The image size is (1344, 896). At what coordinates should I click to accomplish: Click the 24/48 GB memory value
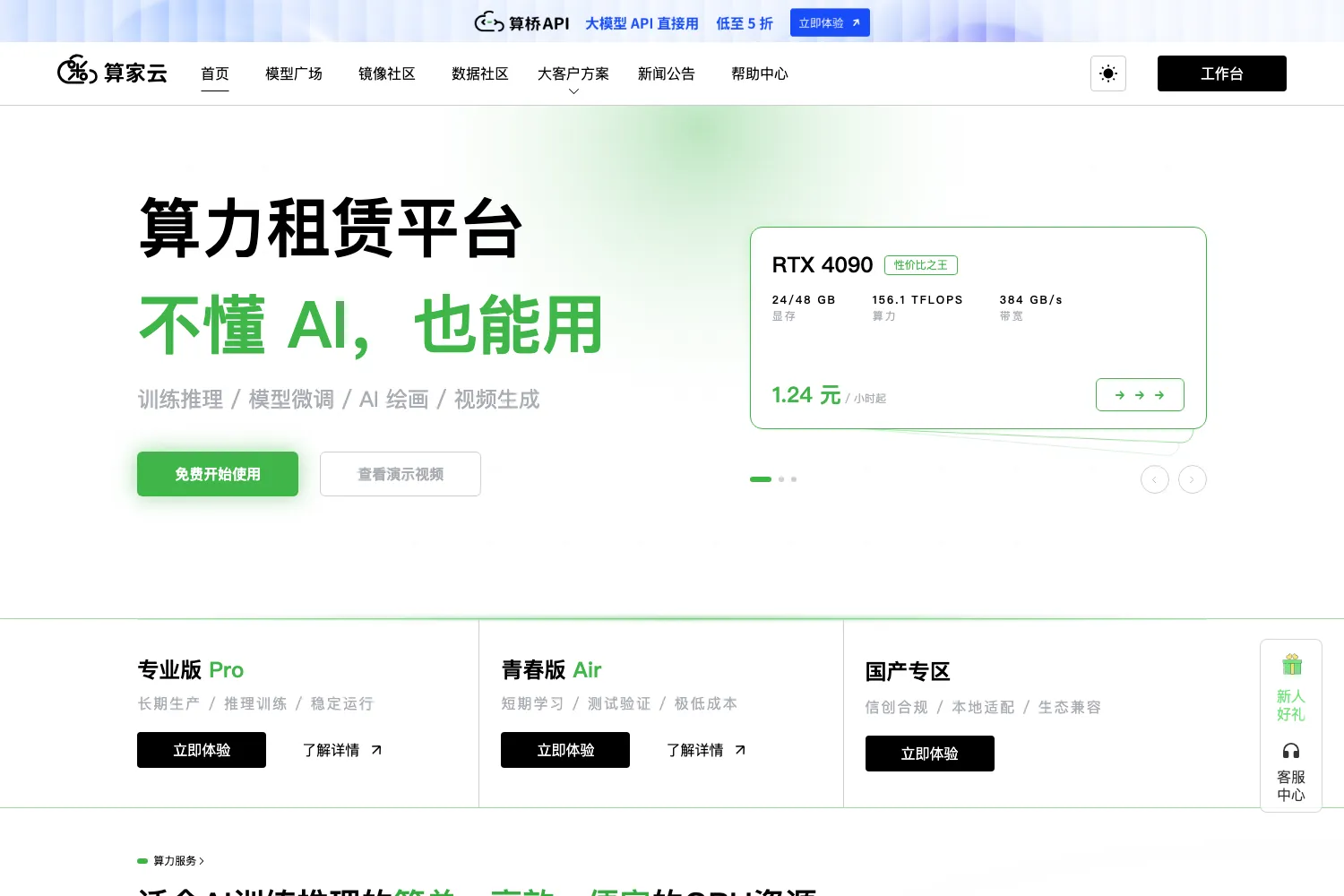[804, 300]
